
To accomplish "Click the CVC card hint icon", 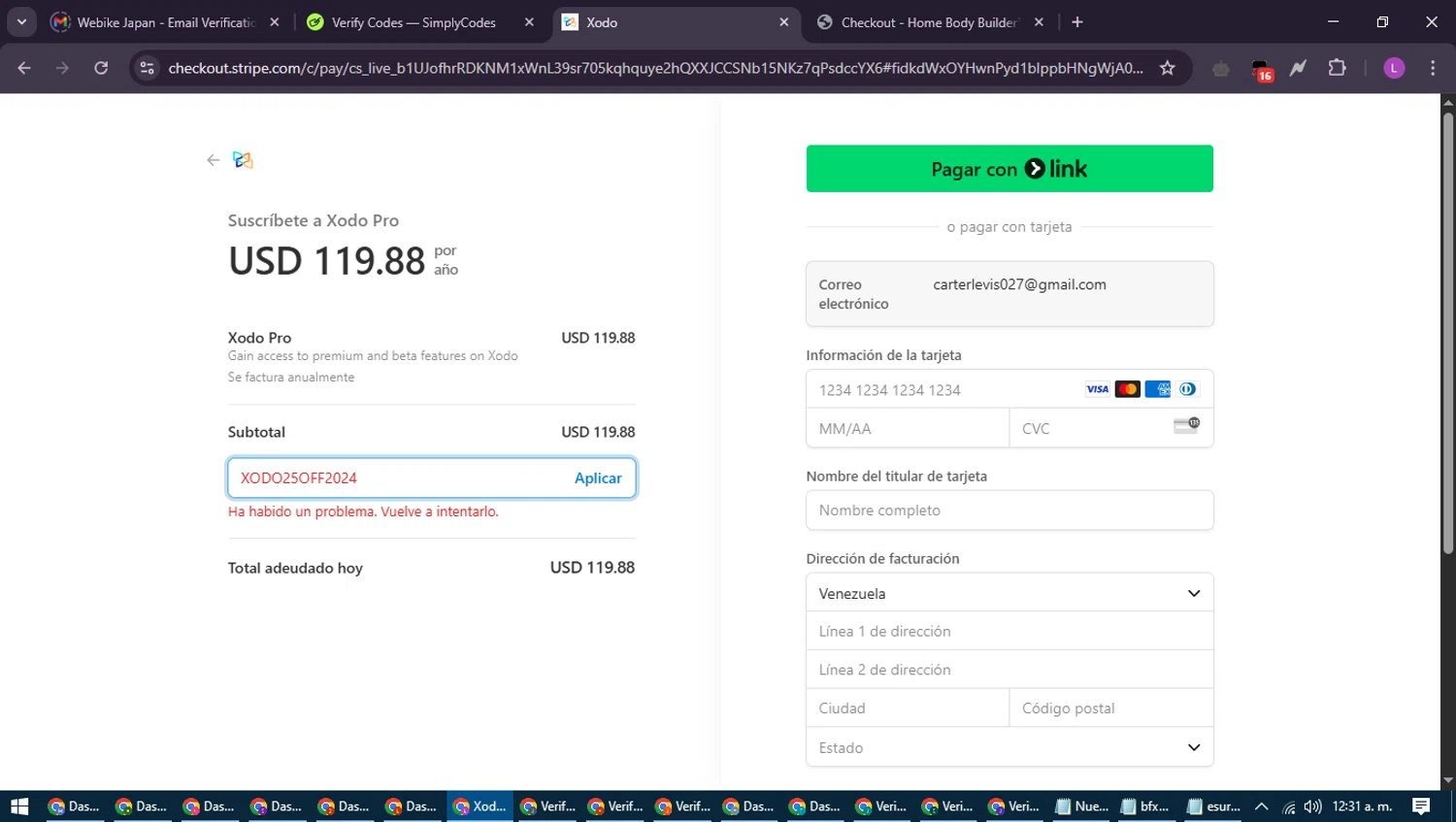I will coord(1187,425).
